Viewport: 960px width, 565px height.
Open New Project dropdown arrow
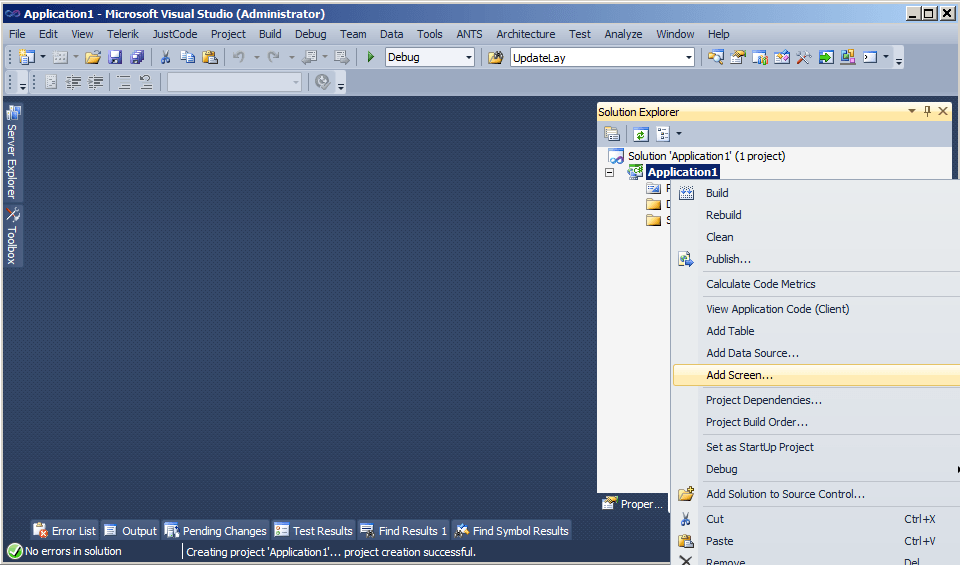[43, 58]
